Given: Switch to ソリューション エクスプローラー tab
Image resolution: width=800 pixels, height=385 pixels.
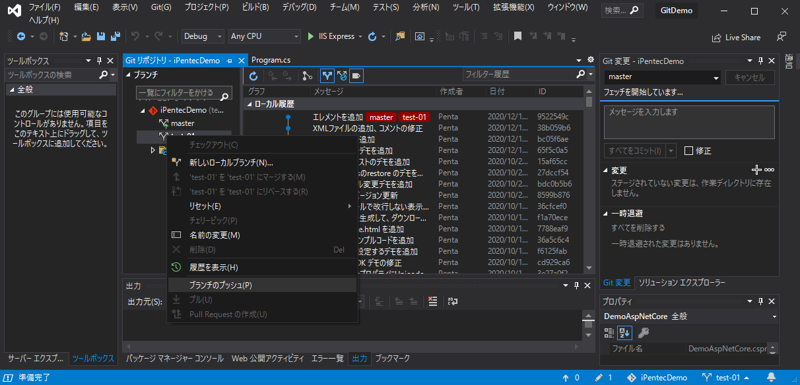Looking at the screenshot, I should (682, 283).
